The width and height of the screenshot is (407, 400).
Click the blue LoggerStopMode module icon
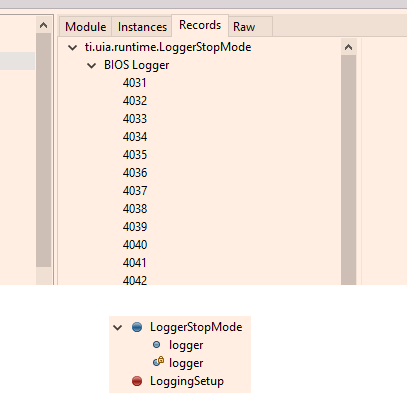tap(137, 327)
